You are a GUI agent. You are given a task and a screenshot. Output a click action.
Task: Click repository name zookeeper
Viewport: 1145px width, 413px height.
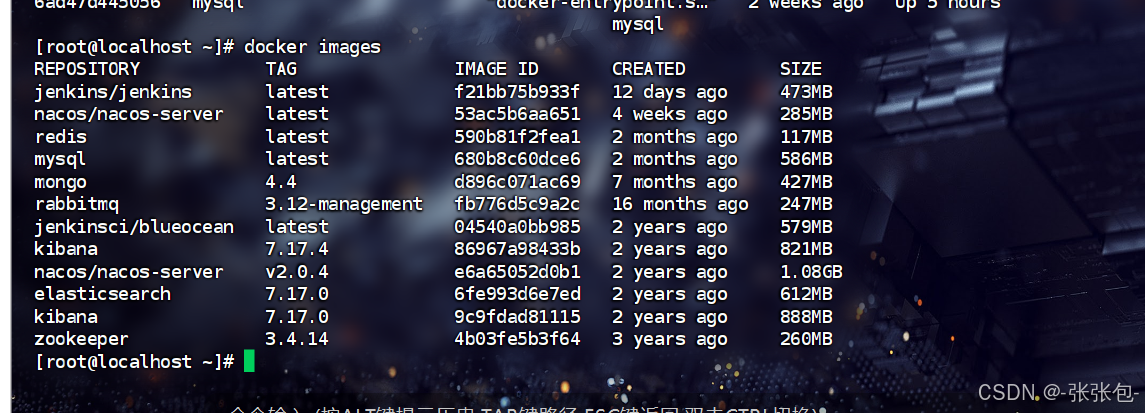pos(82,339)
